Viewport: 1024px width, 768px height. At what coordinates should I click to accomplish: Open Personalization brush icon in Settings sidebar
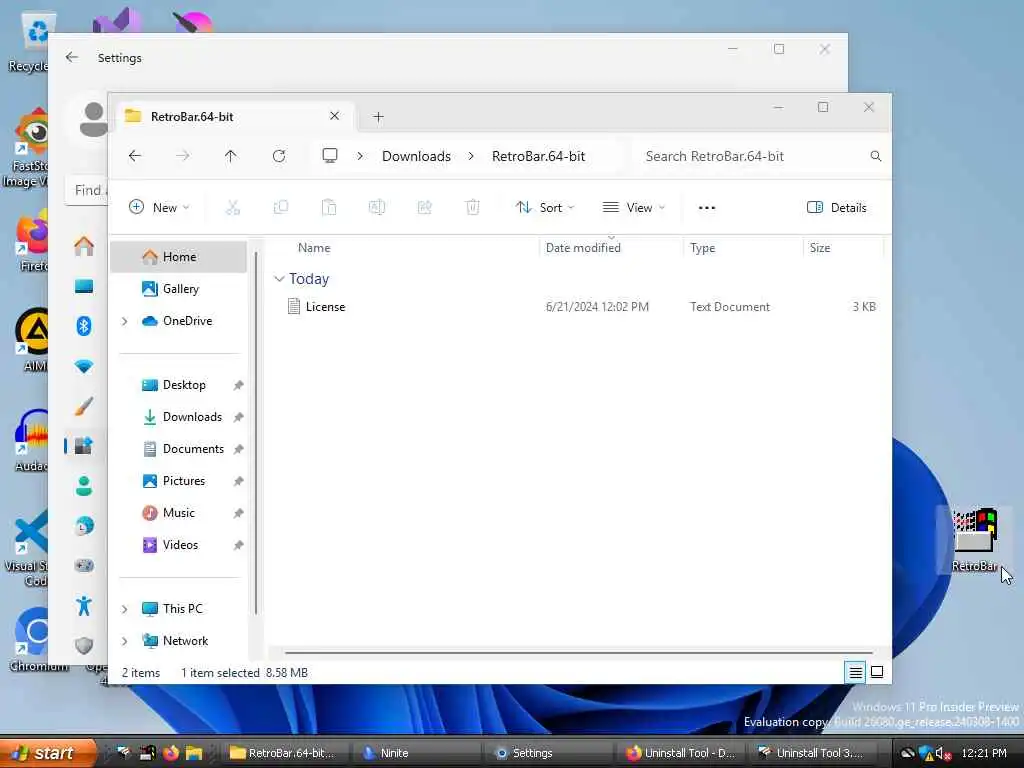pos(84,406)
